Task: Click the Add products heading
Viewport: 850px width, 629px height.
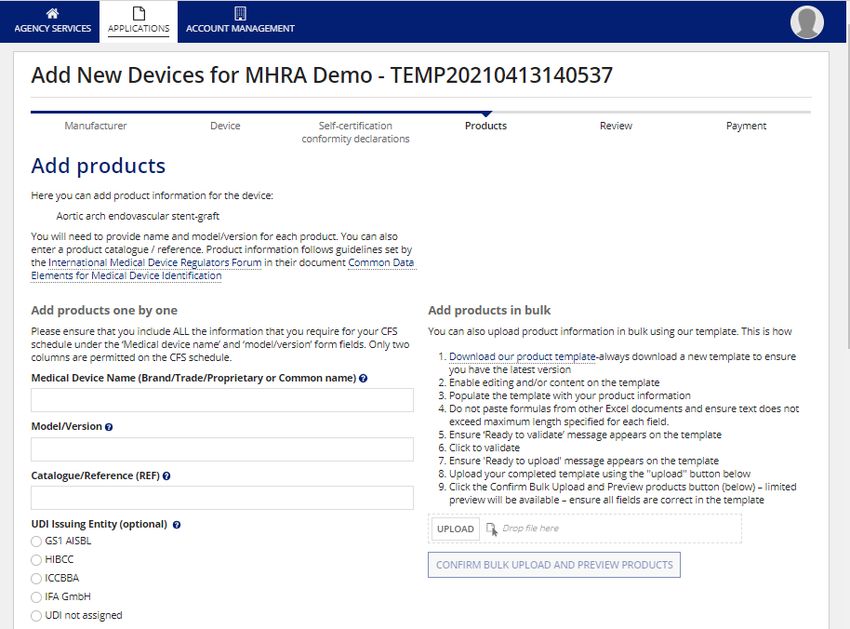Action: (x=98, y=166)
